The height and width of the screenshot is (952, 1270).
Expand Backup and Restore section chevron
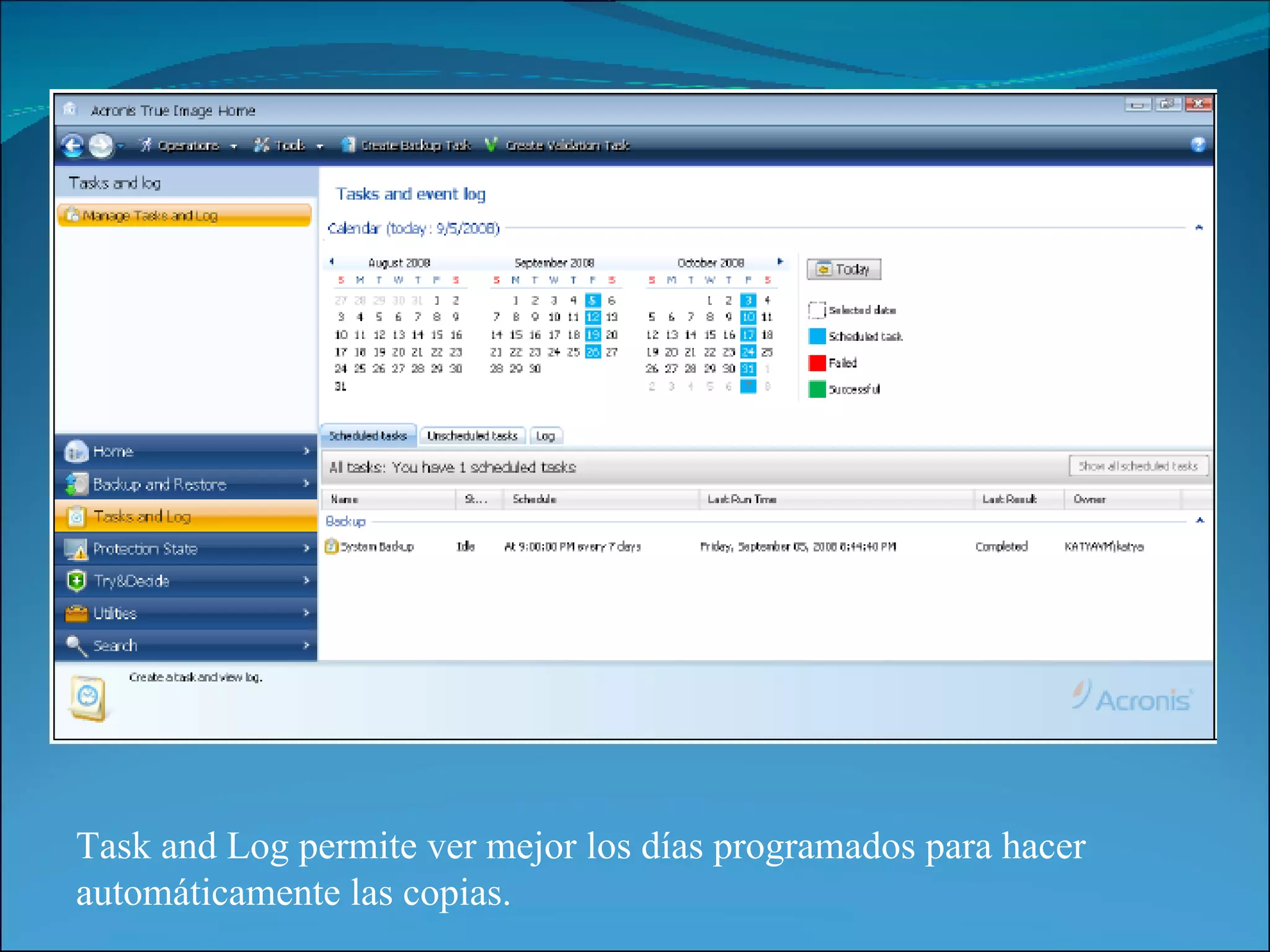[306, 483]
